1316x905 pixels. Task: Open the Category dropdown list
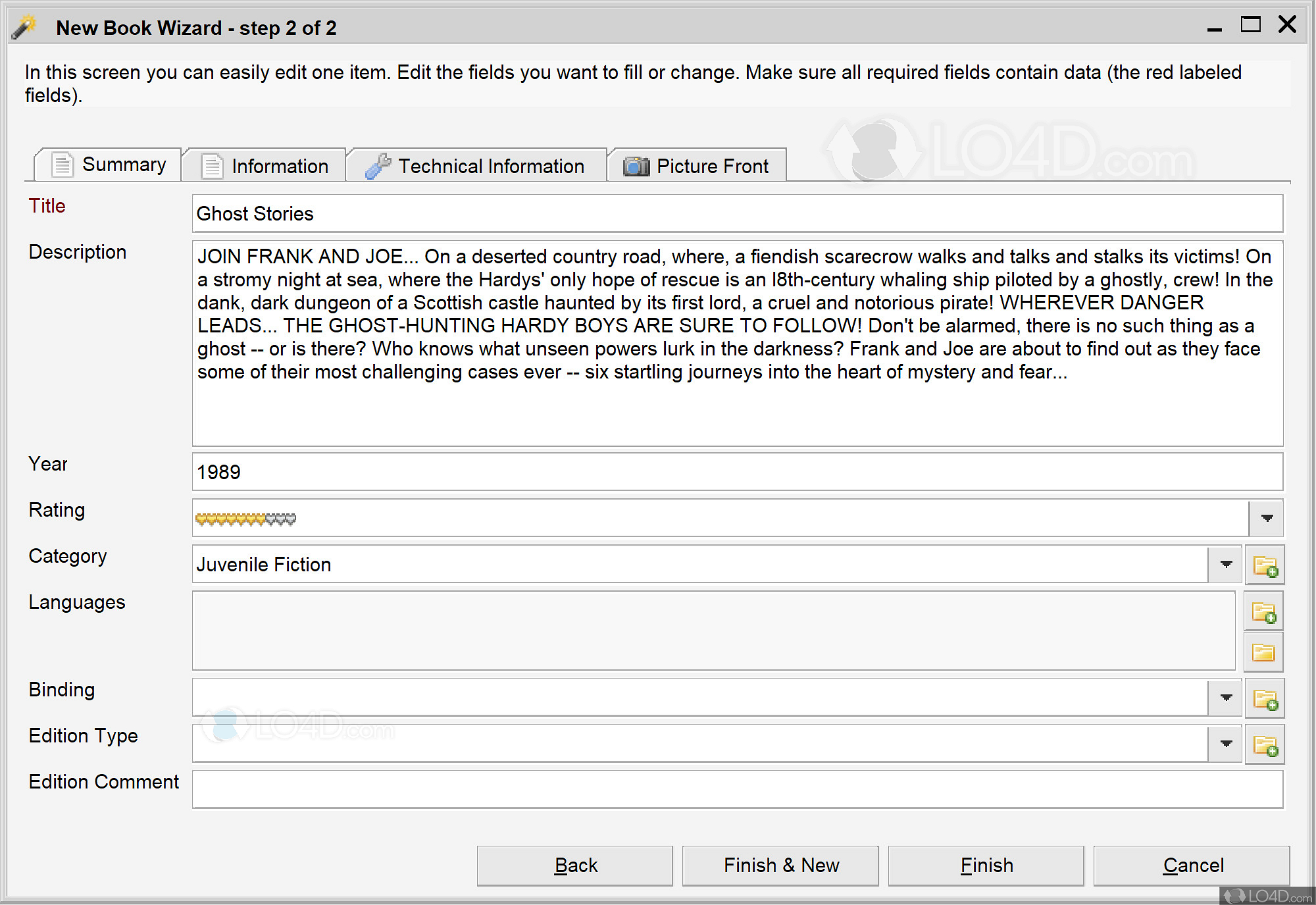(1225, 565)
